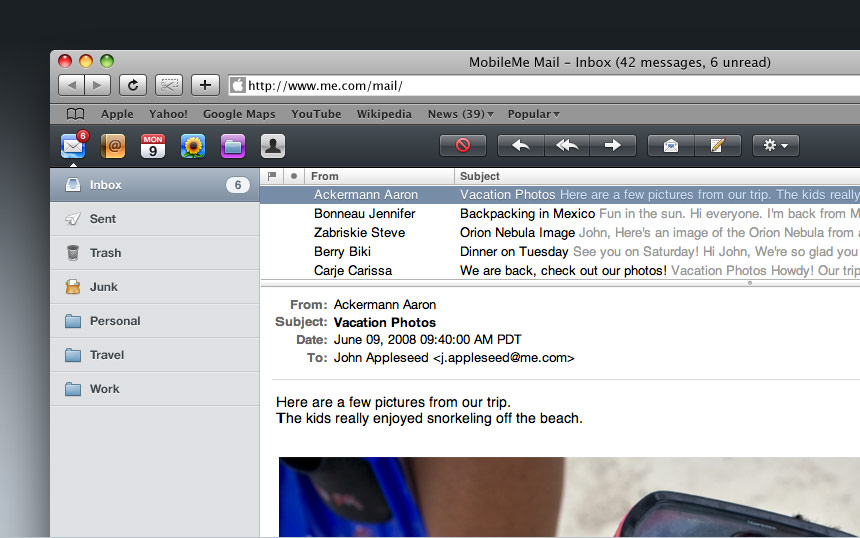
Task: Select message from Zabriskie Steve
Action: pyautogui.click(x=560, y=233)
